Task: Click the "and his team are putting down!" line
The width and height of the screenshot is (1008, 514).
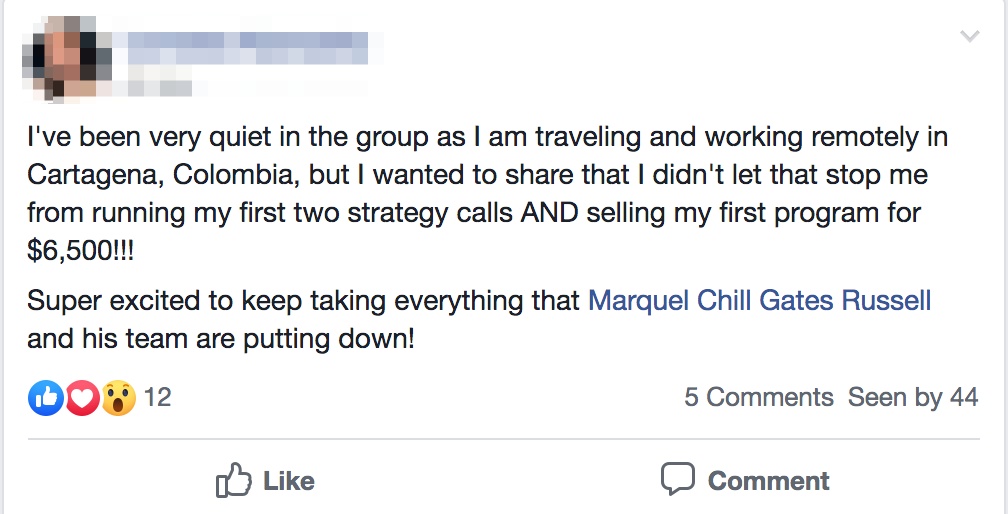Action: [220, 338]
